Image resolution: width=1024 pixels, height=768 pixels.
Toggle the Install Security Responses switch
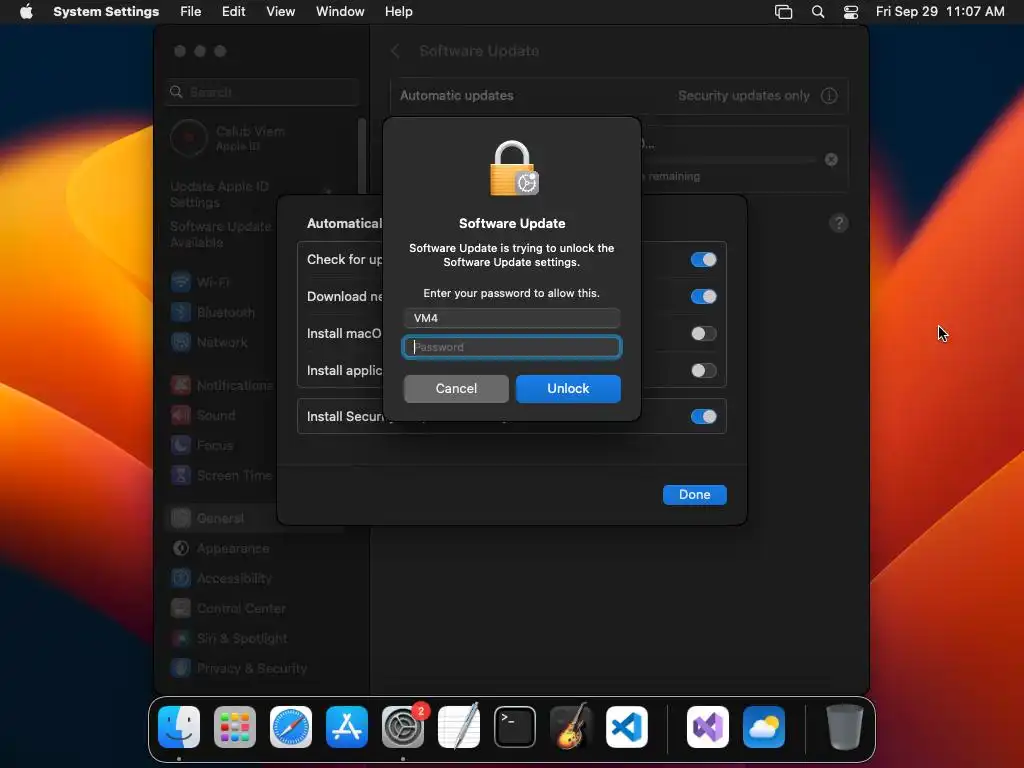click(x=703, y=417)
